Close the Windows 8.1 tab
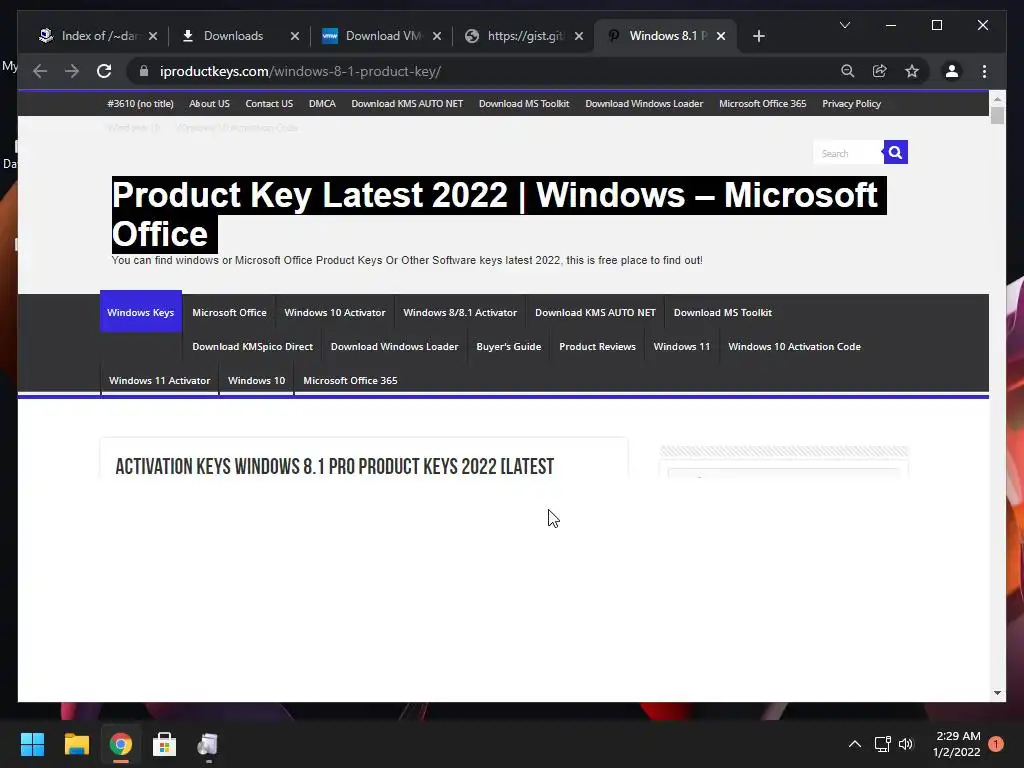This screenshot has width=1024, height=768. [720, 36]
